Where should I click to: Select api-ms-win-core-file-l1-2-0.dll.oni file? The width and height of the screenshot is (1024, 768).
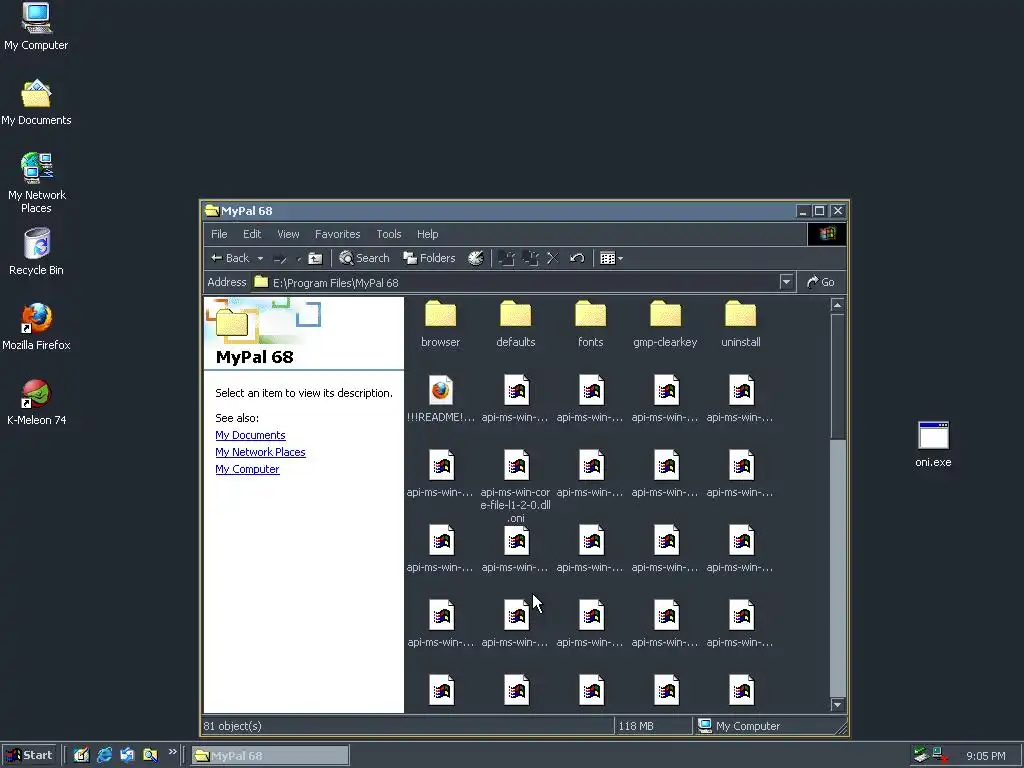click(515, 486)
